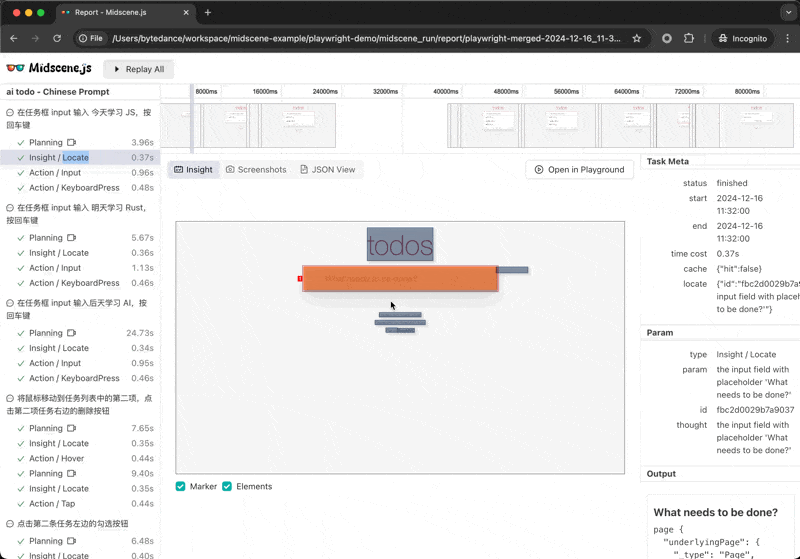Click the 48000ms timeline marker

point(506,91)
